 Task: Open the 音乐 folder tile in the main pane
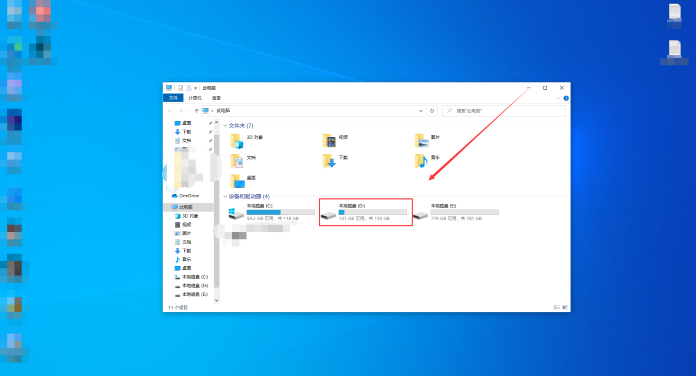pos(428,161)
